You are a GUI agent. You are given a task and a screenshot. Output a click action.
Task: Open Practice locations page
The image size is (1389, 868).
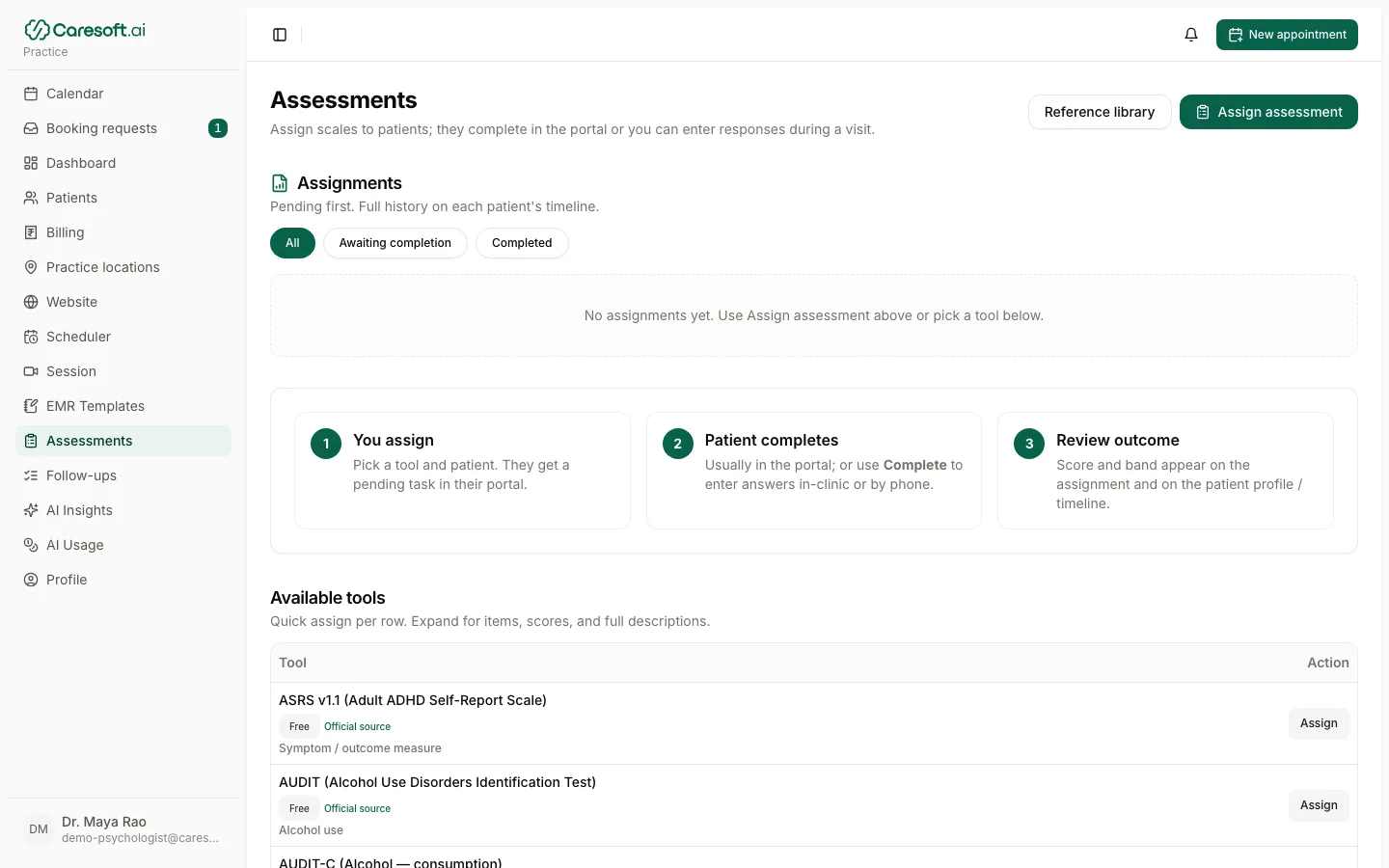tap(123, 267)
